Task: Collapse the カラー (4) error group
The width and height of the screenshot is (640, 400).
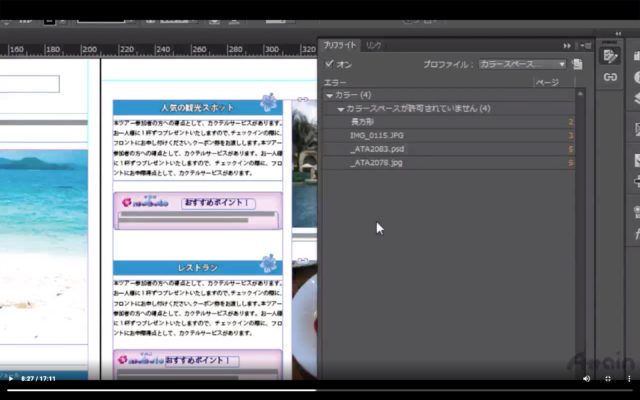Action: click(x=329, y=96)
